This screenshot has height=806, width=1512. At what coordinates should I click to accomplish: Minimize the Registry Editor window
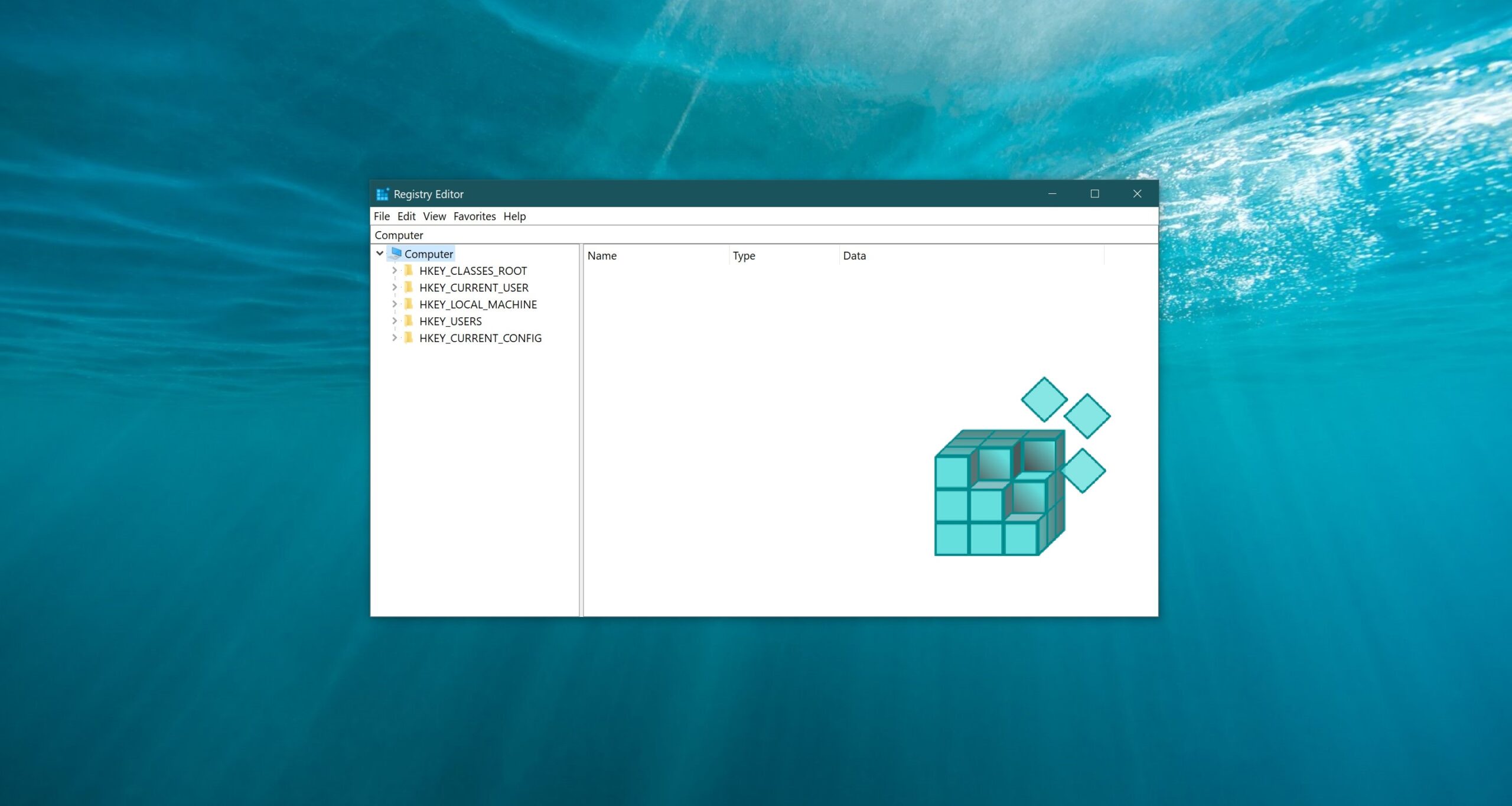click(x=1052, y=194)
